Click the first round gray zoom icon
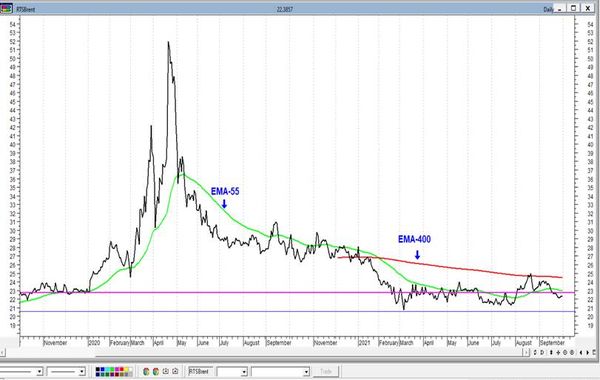Image resolution: width=600 pixels, height=380 pixels. click(x=565, y=352)
